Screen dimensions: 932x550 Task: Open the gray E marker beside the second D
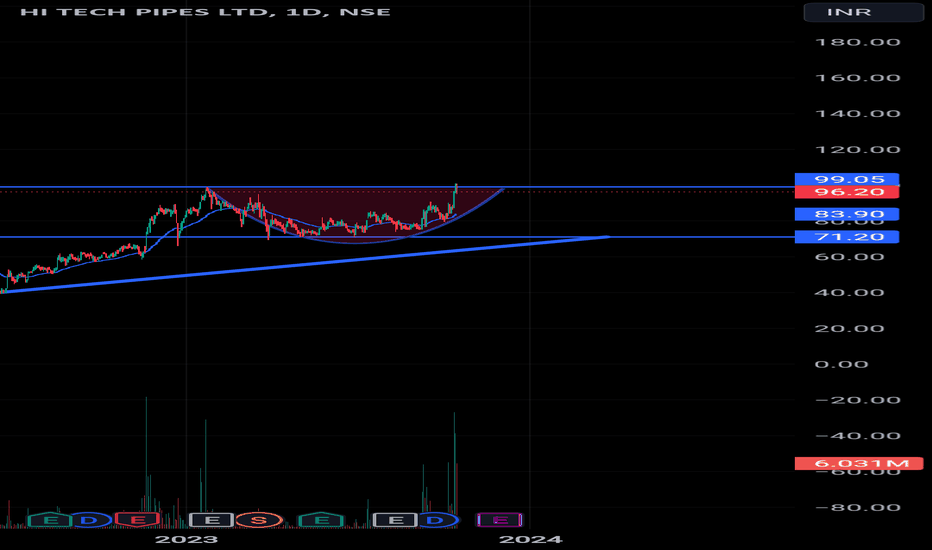click(395, 520)
